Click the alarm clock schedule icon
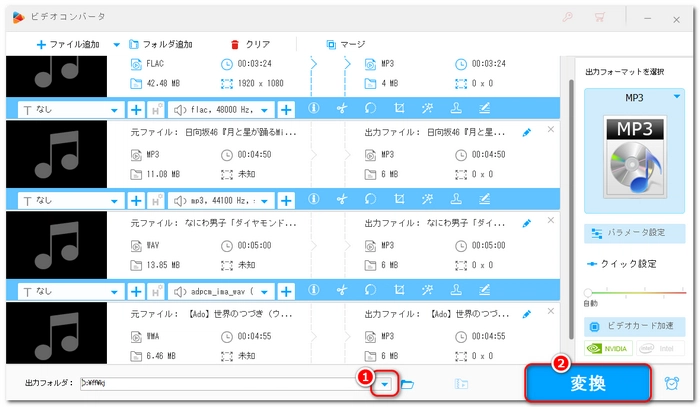 click(673, 383)
